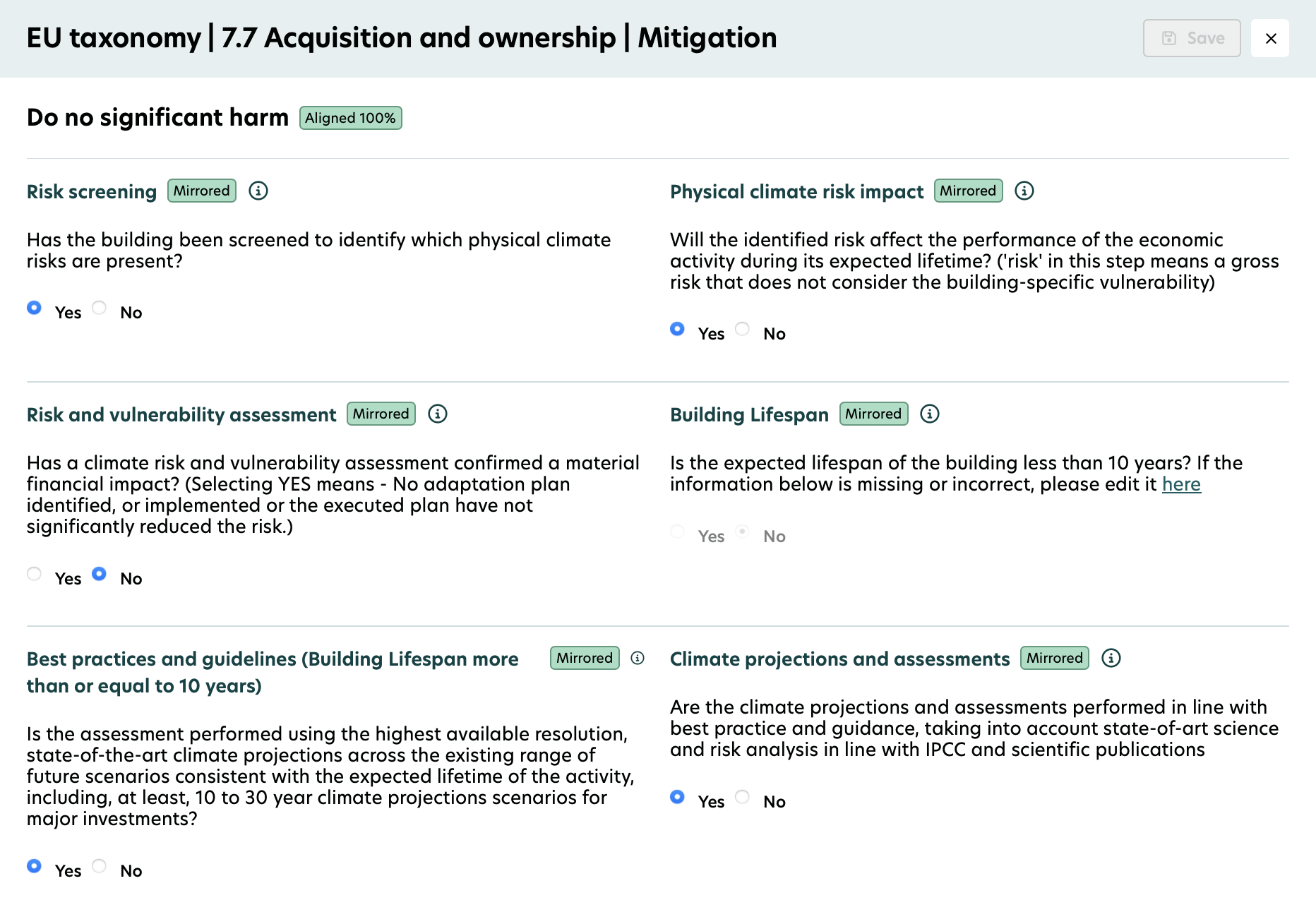Click the Building Lifespan info icon

(x=930, y=414)
